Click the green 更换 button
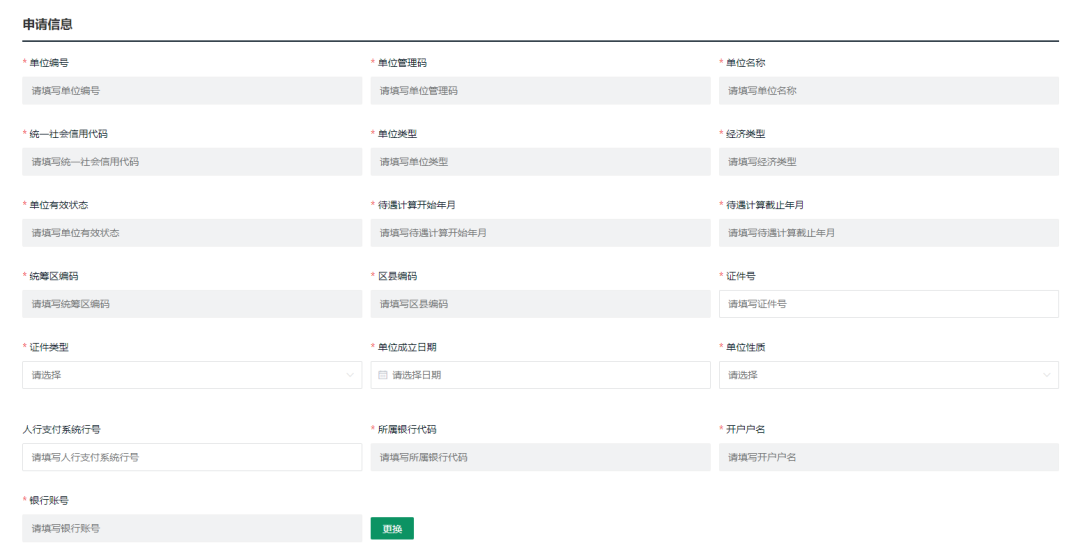Image resolution: width=1080 pixels, height=559 pixels. (x=392, y=528)
